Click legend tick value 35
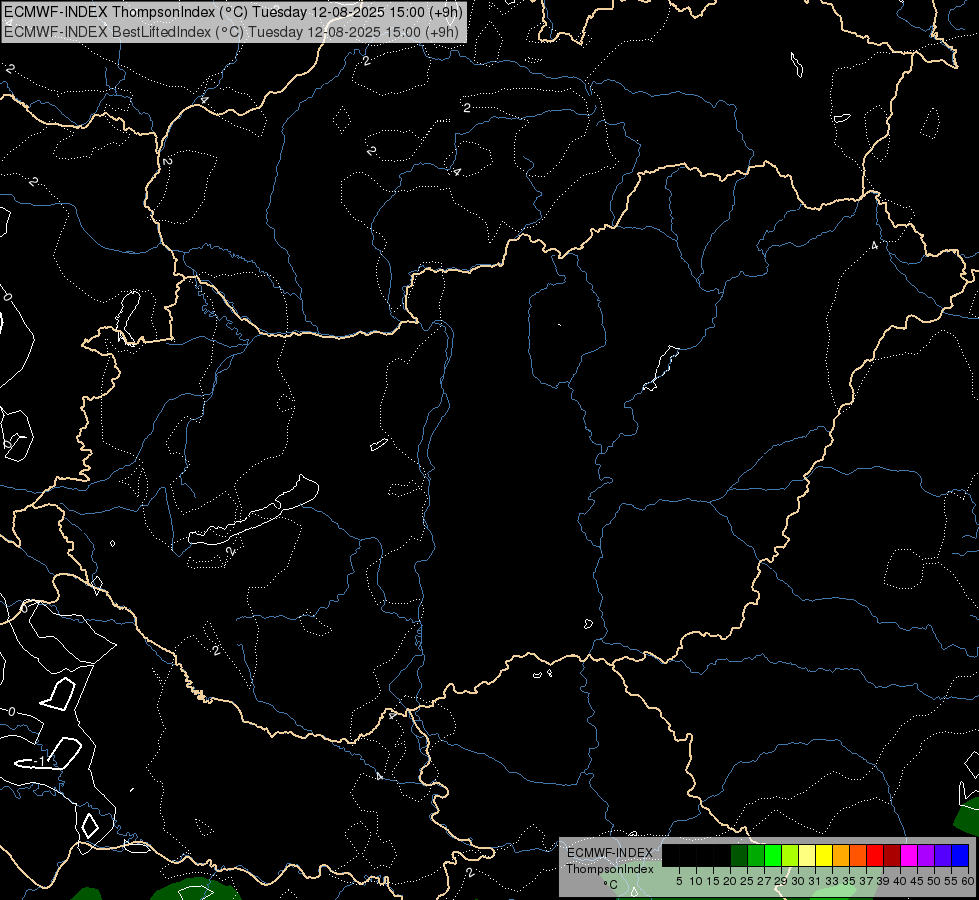The height and width of the screenshot is (900, 979). coord(850,881)
